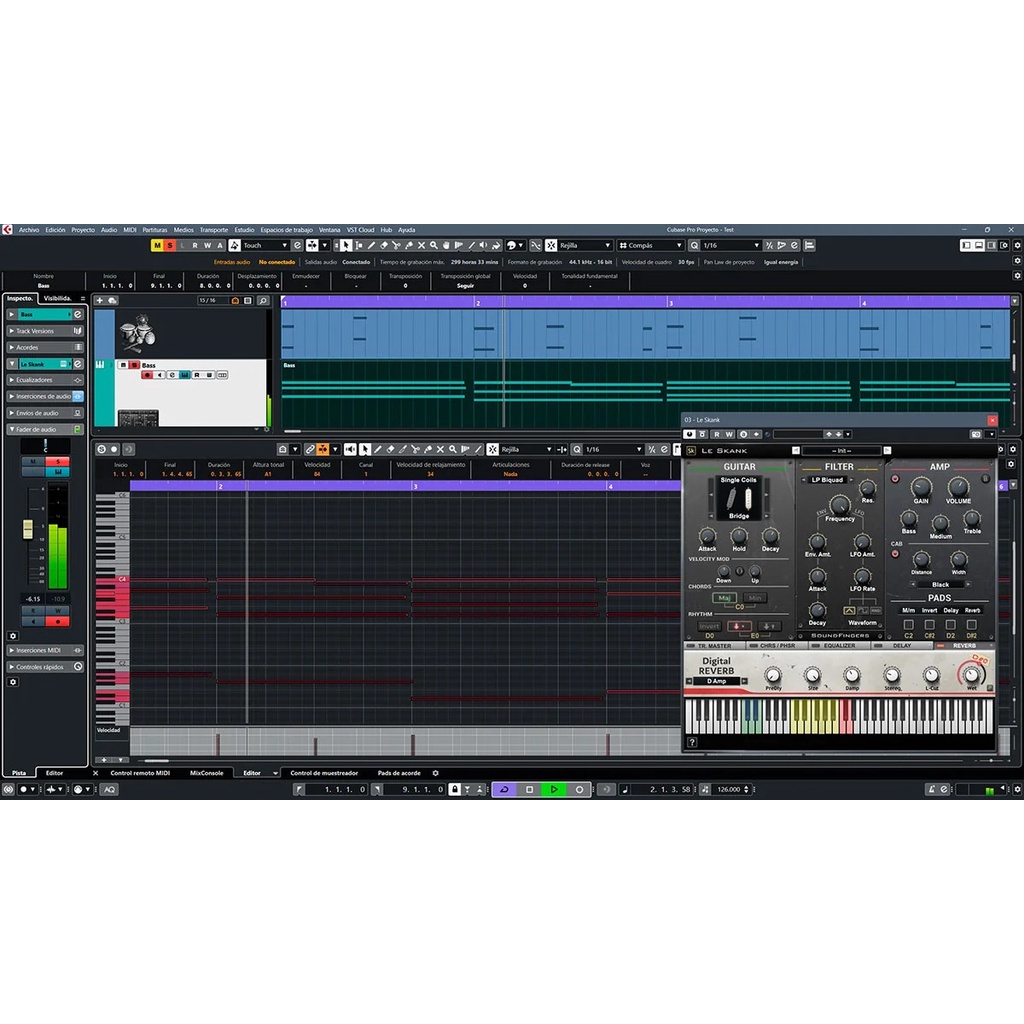Select the Split scissors tool in key editor toolbar
The image size is (1024, 1024).
tap(415, 449)
